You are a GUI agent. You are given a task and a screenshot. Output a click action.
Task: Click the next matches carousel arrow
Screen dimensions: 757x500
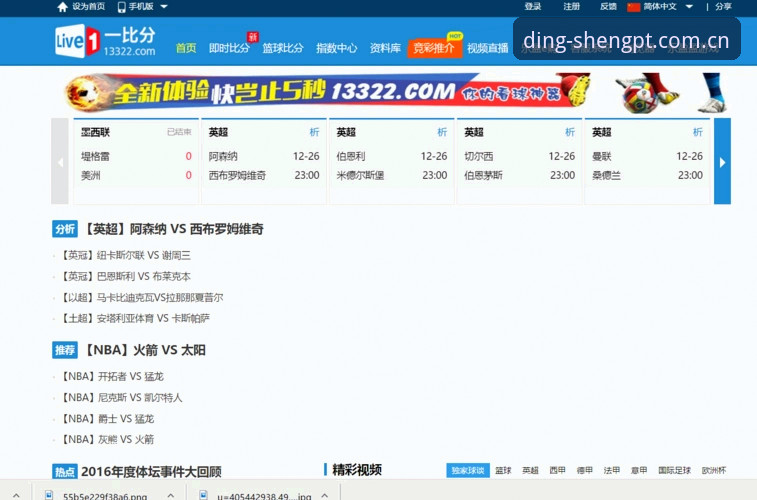[722, 162]
